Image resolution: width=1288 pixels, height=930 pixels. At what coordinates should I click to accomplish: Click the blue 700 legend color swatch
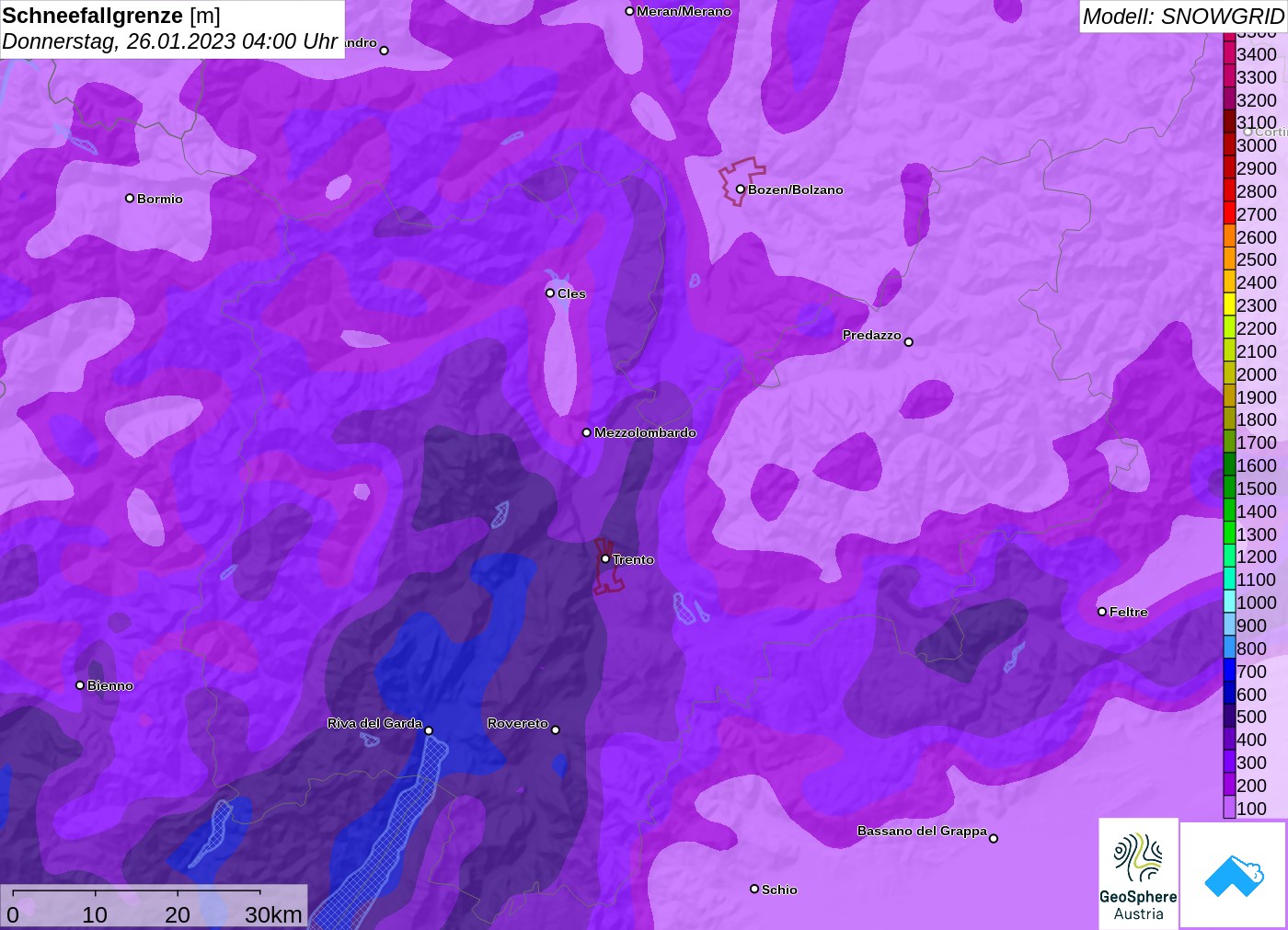(x=1229, y=671)
